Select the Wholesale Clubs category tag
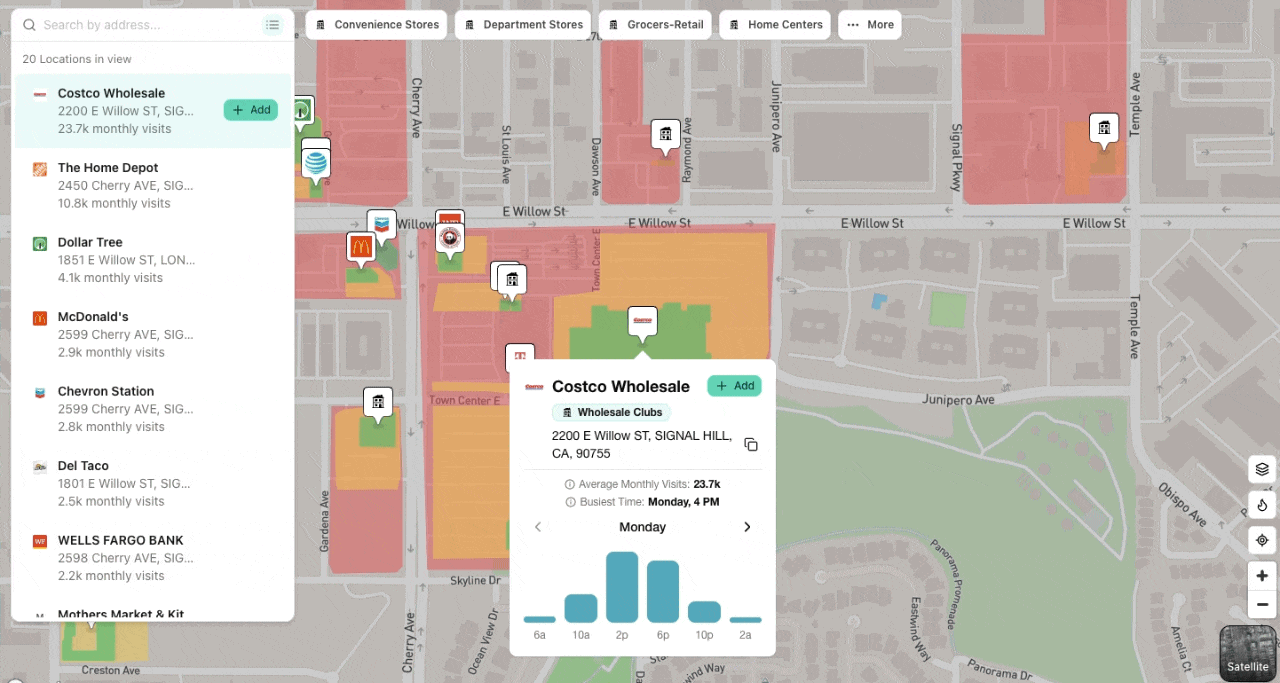 click(x=611, y=412)
